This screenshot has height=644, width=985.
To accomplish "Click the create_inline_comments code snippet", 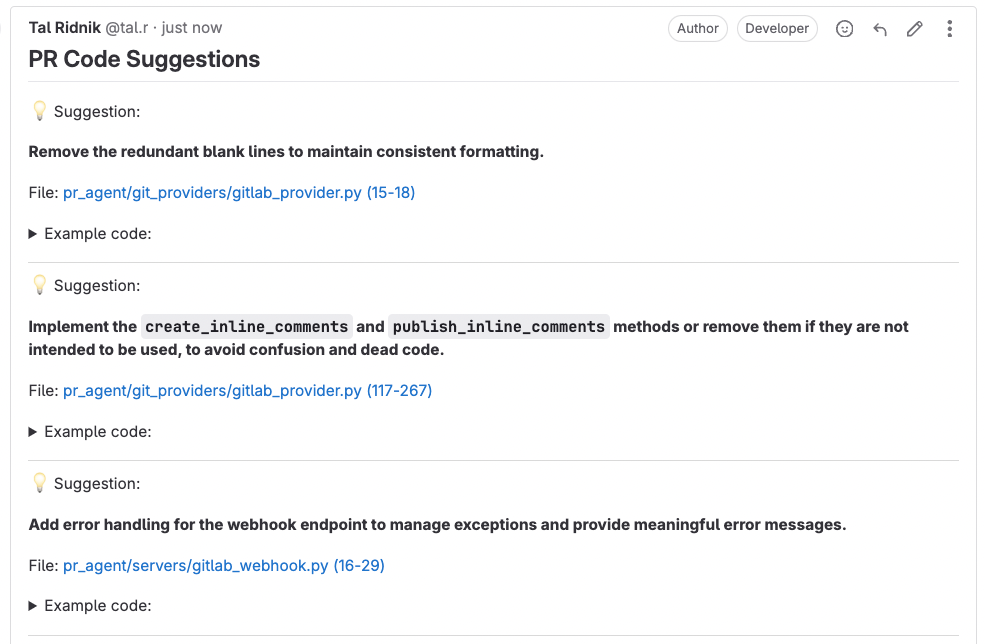I will pos(246,327).
